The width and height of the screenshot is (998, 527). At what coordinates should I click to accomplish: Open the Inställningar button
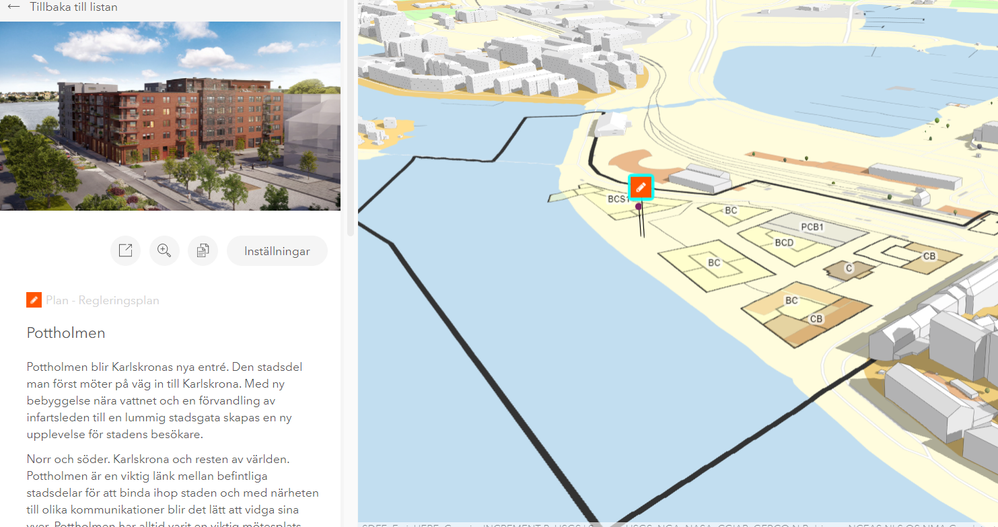277,251
